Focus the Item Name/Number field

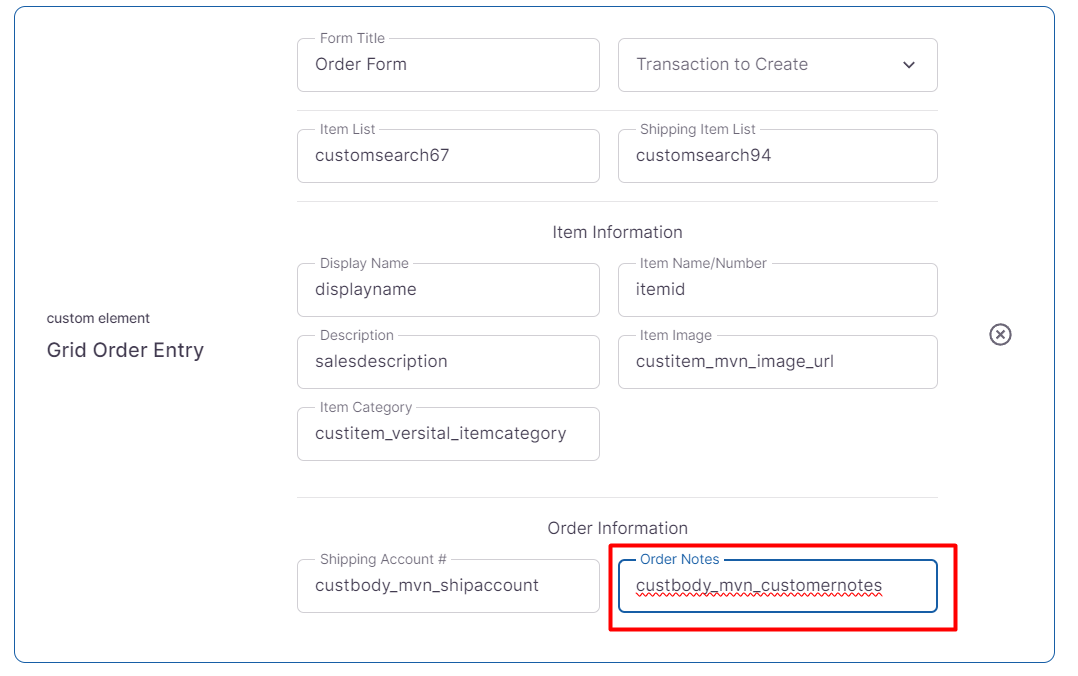(777, 290)
